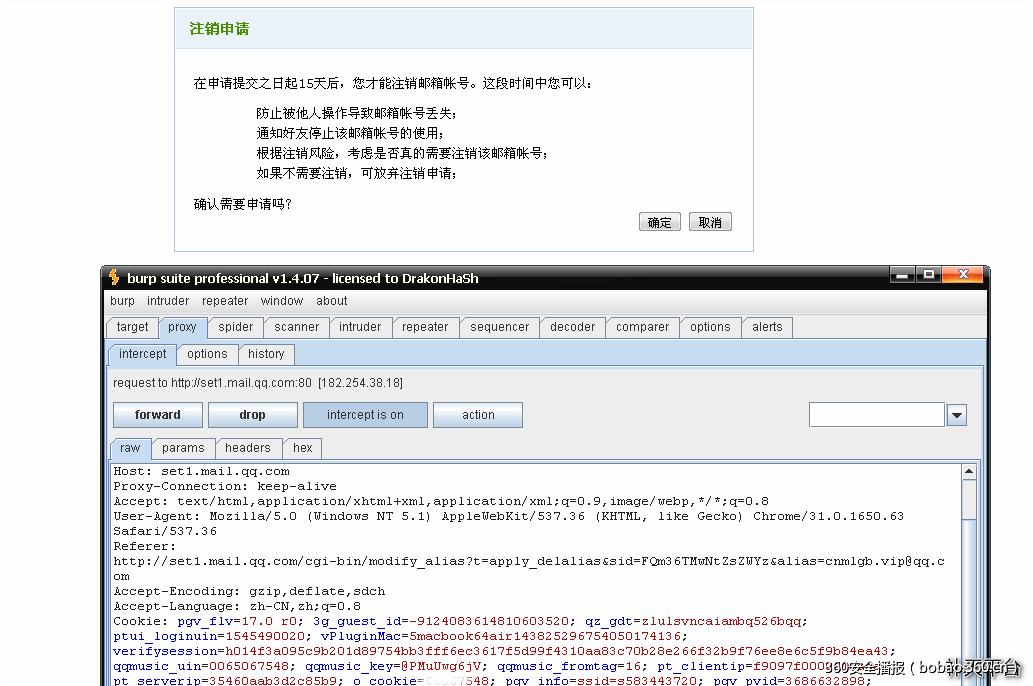
Task: Switch to the scanner tab
Action: pos(297,327)
